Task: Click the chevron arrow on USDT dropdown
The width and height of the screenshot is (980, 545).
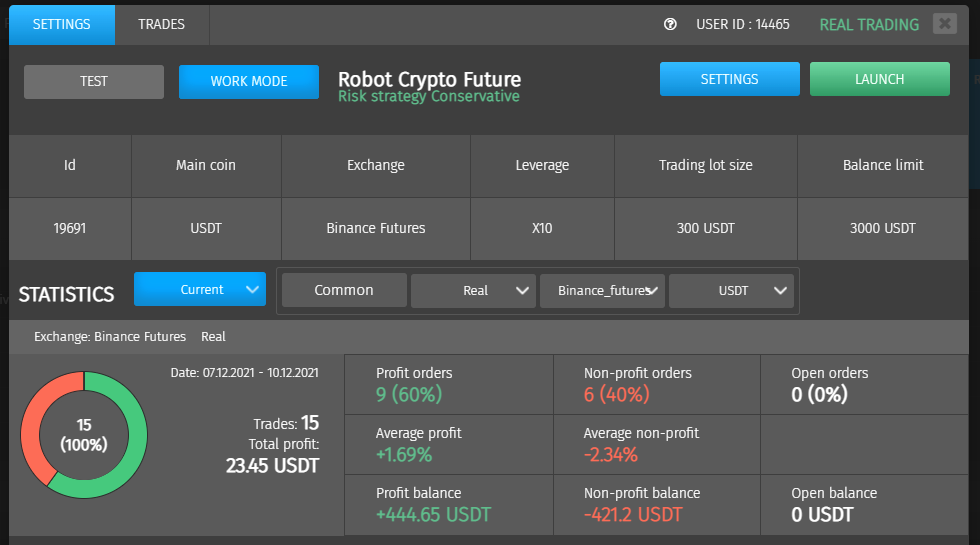Action: [x=780, y=291]
